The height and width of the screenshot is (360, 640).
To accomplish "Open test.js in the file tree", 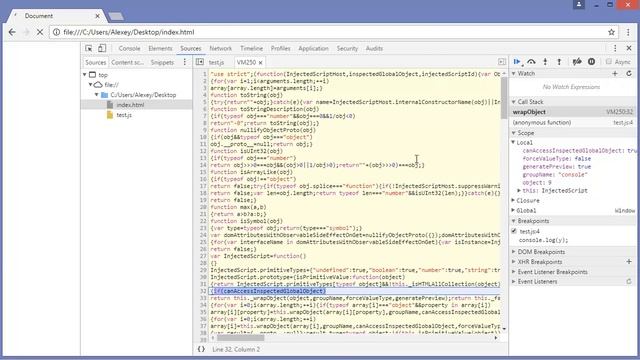I will pos(124,115).
